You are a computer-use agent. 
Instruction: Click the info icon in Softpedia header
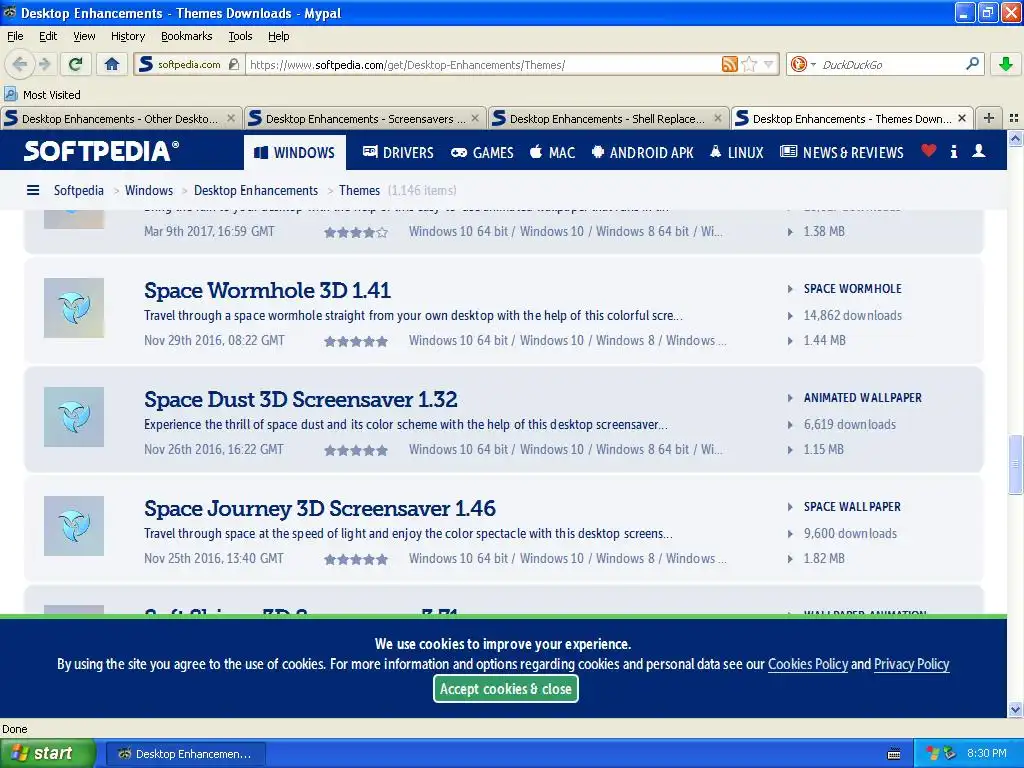(x=954, y=152)
